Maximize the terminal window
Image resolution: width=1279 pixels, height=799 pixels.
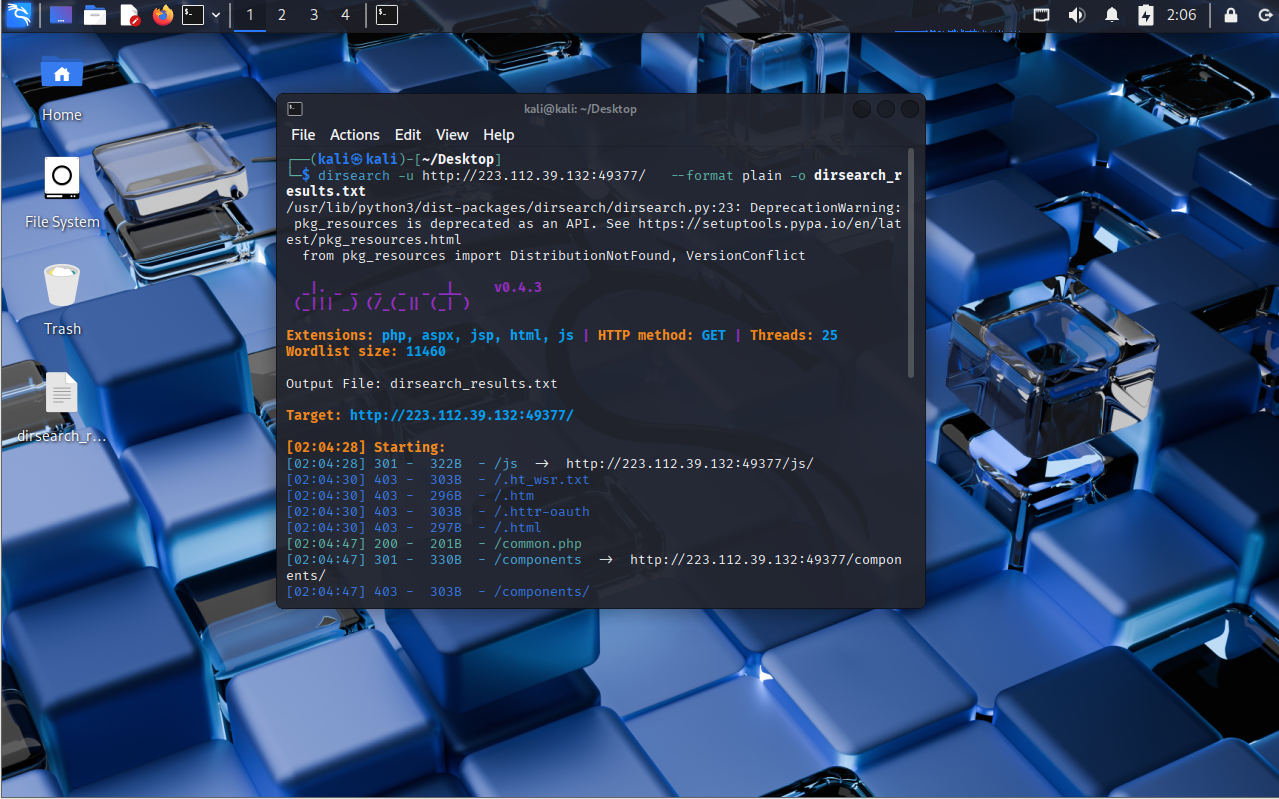(x=886, y=109)
